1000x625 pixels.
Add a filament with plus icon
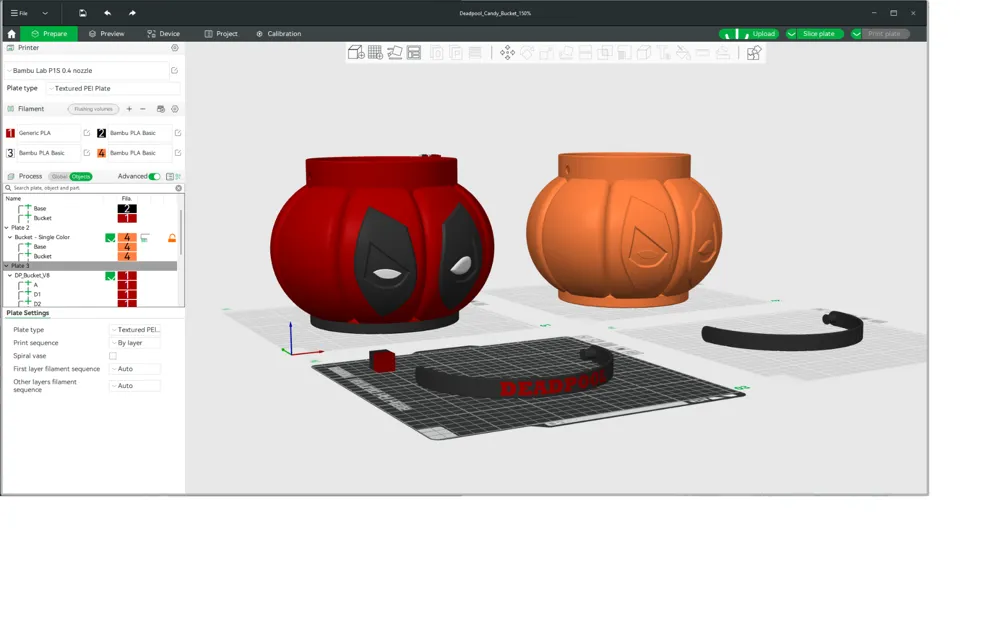pyautogui.click(x=129, y=109)
